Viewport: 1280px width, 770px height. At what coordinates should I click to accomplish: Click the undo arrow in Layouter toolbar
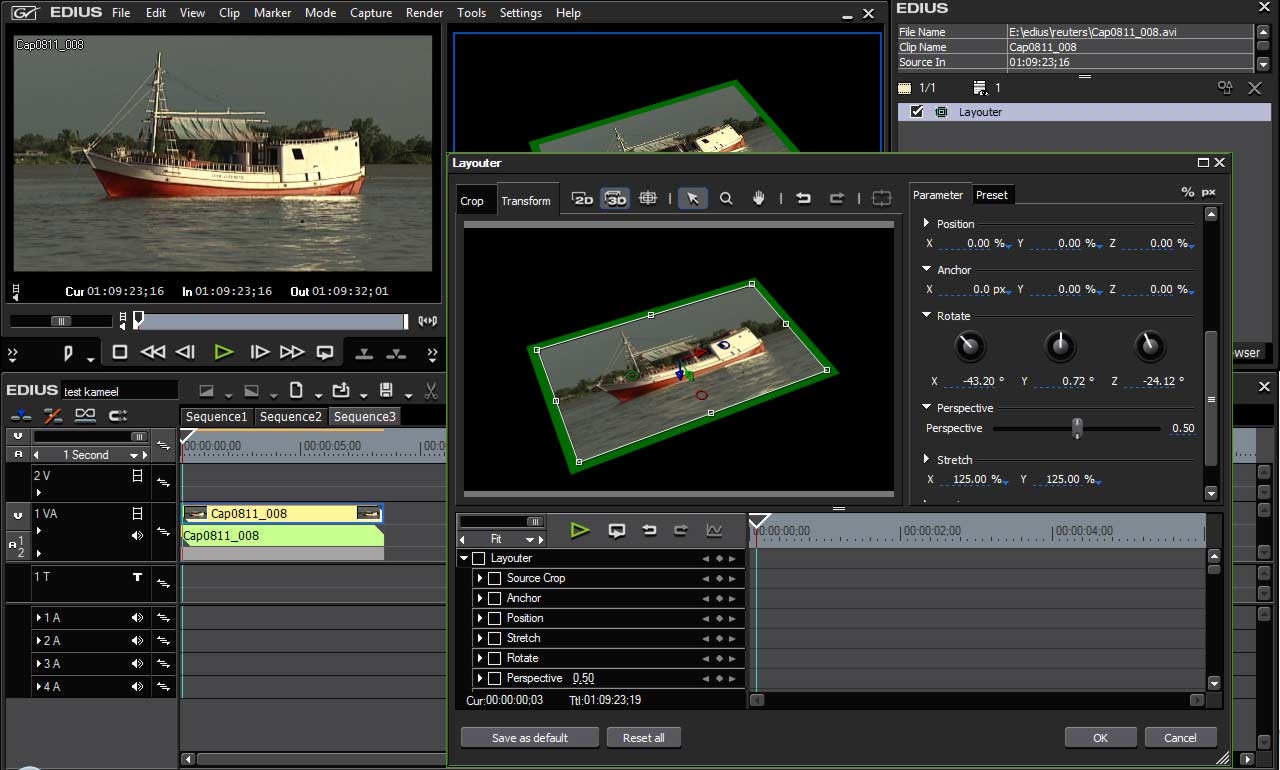pyautogui.click(x=803, y=198)
